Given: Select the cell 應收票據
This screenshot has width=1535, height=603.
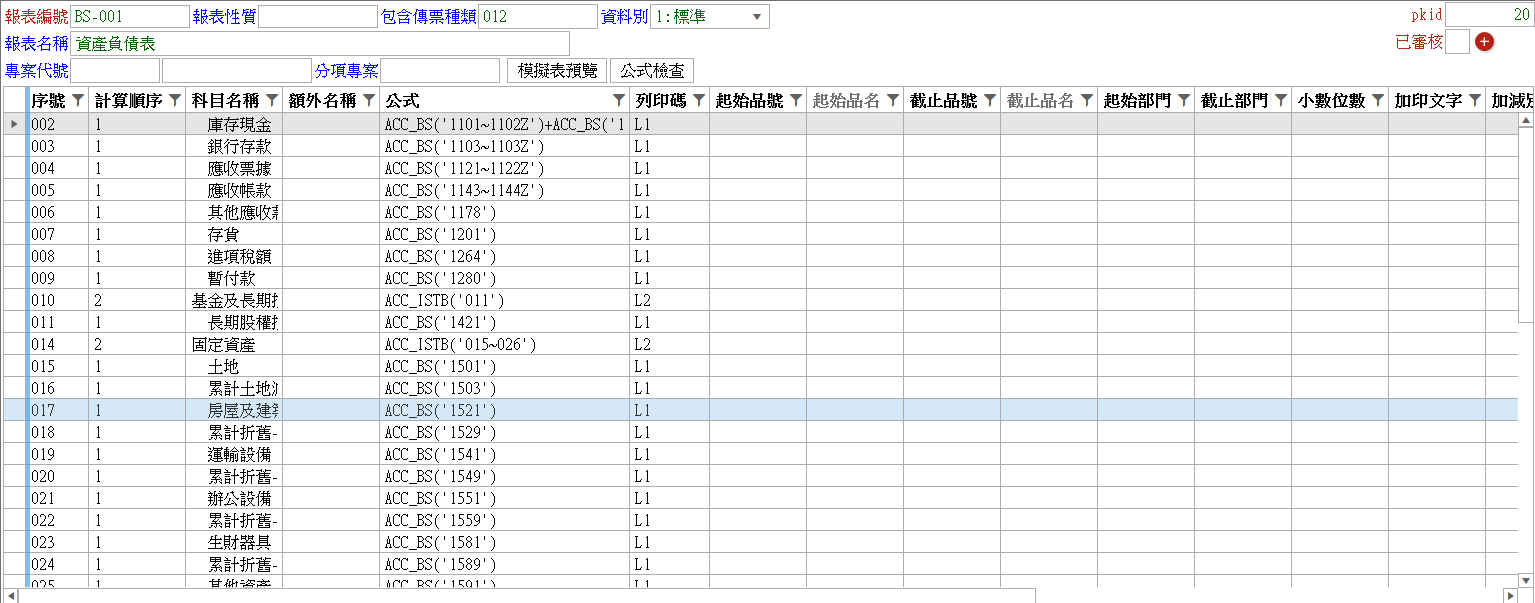Looking at the screenshot, I should pyautogui.click(x=235, y=168).
